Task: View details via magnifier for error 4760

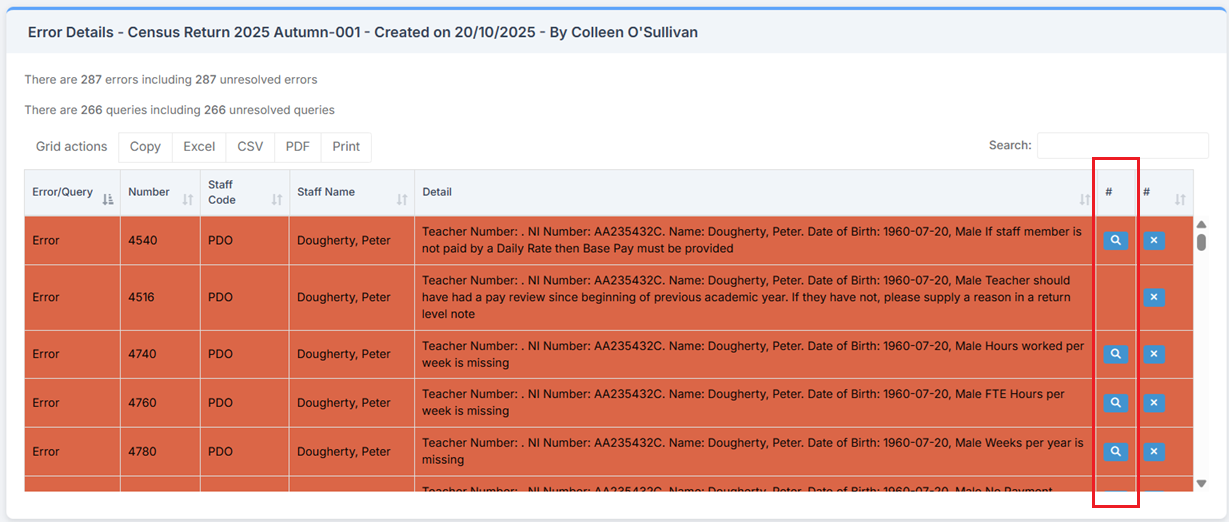Action: point(1115,403)
